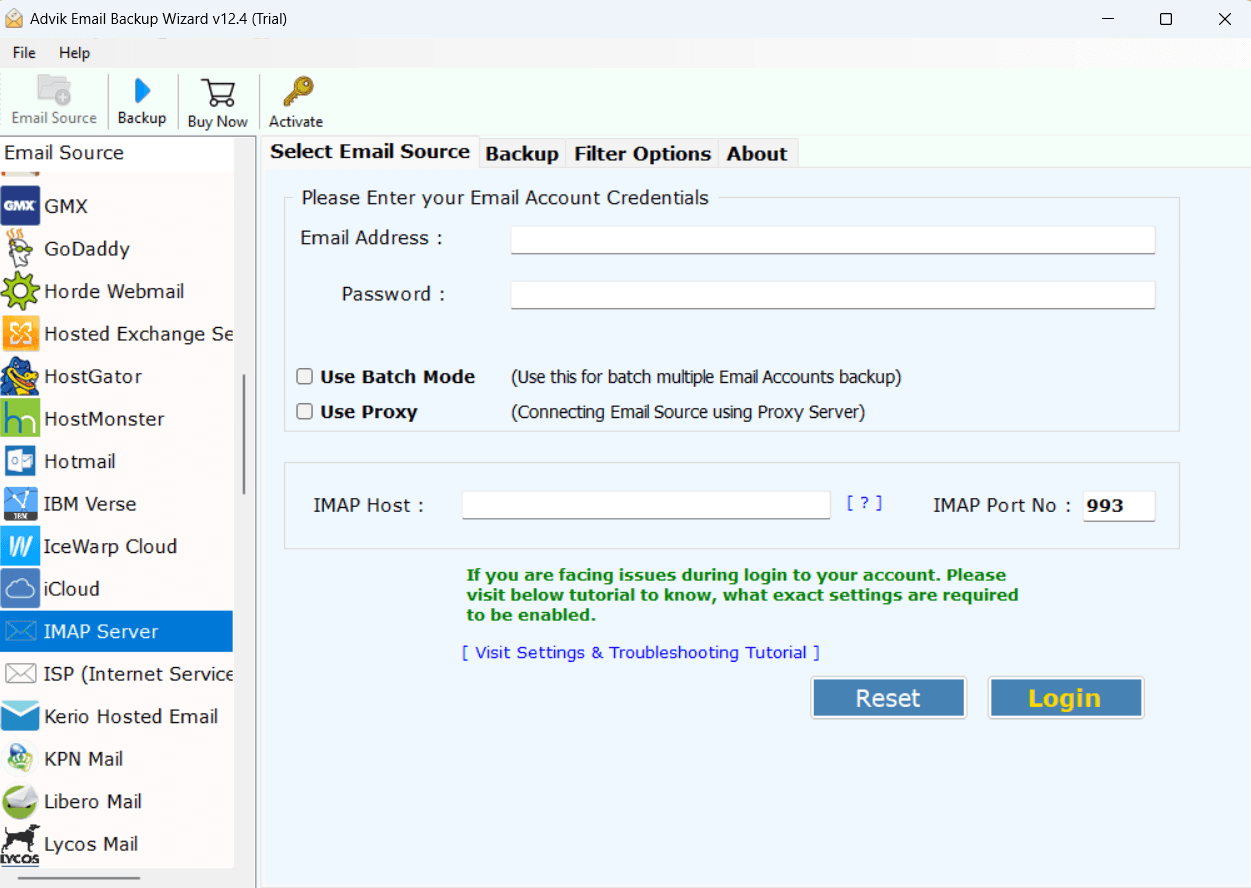Select IceWarp Cloud text entry

(x=110, y=546)
